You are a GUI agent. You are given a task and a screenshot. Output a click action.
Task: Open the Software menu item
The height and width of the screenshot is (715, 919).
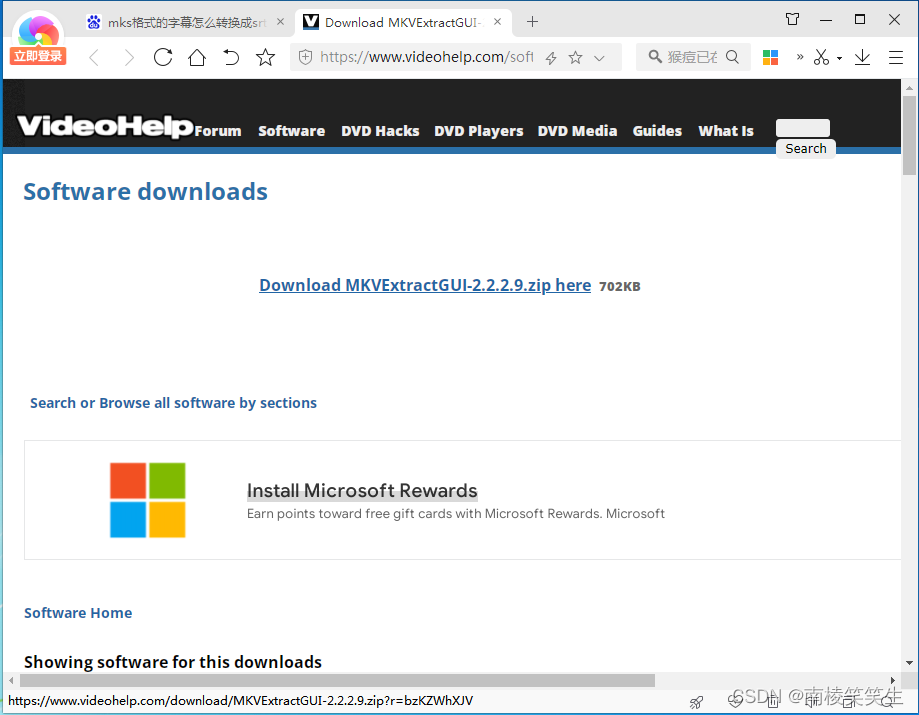click(291, 131)
